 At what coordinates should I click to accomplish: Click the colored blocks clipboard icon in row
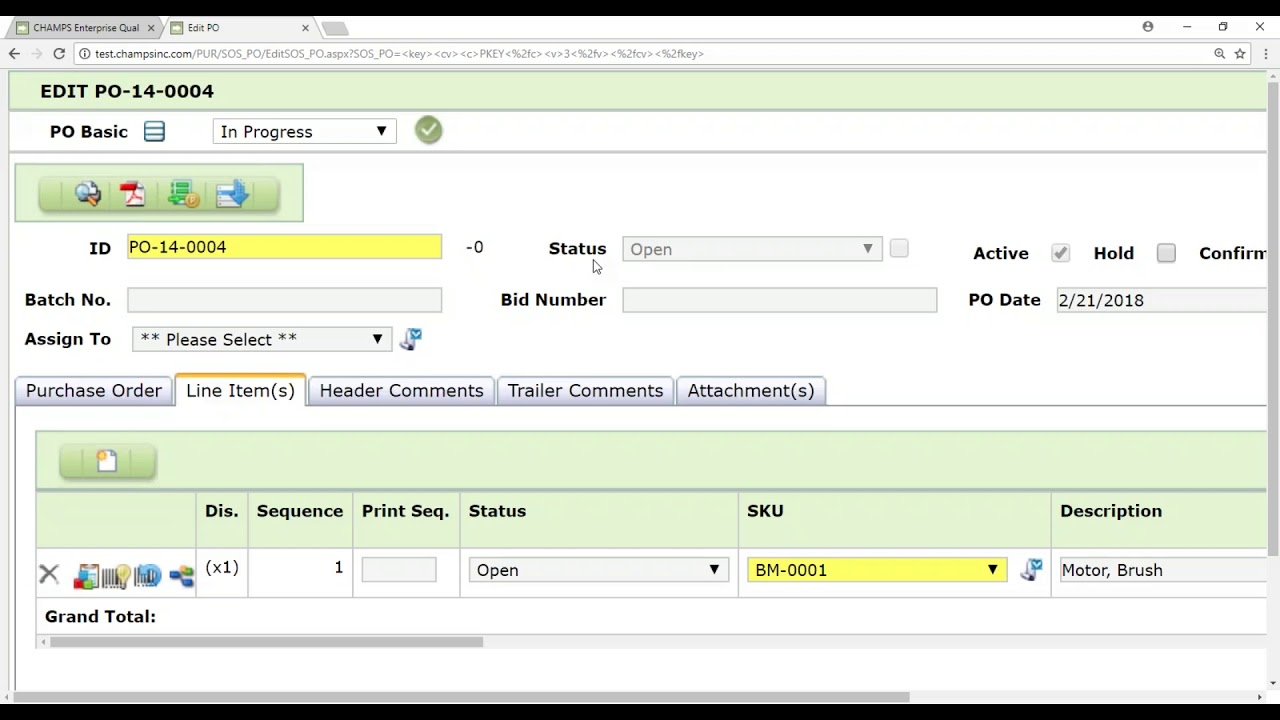coord(86,576)
